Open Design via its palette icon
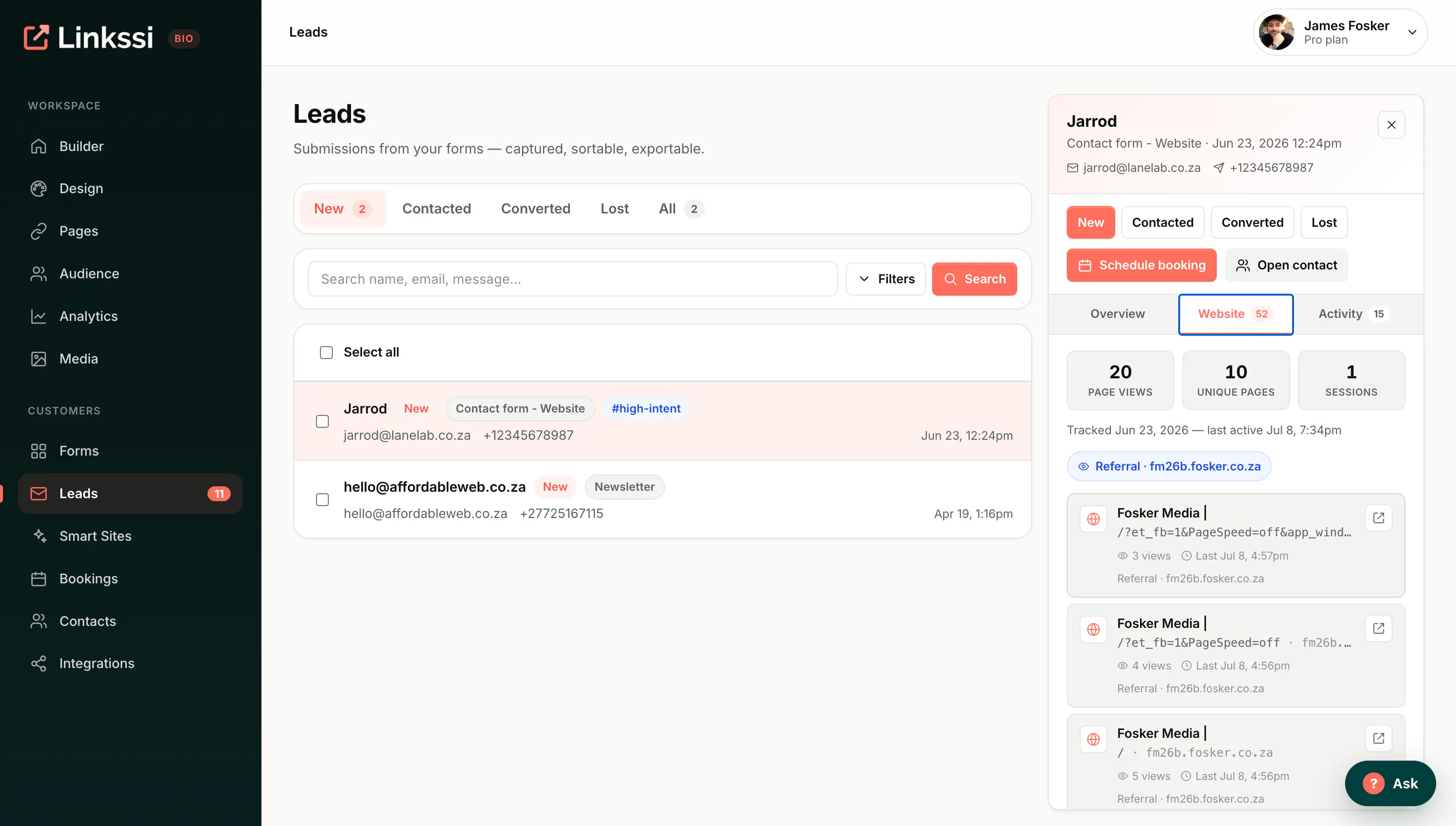 pyautogui.click(x=39, y=188)
